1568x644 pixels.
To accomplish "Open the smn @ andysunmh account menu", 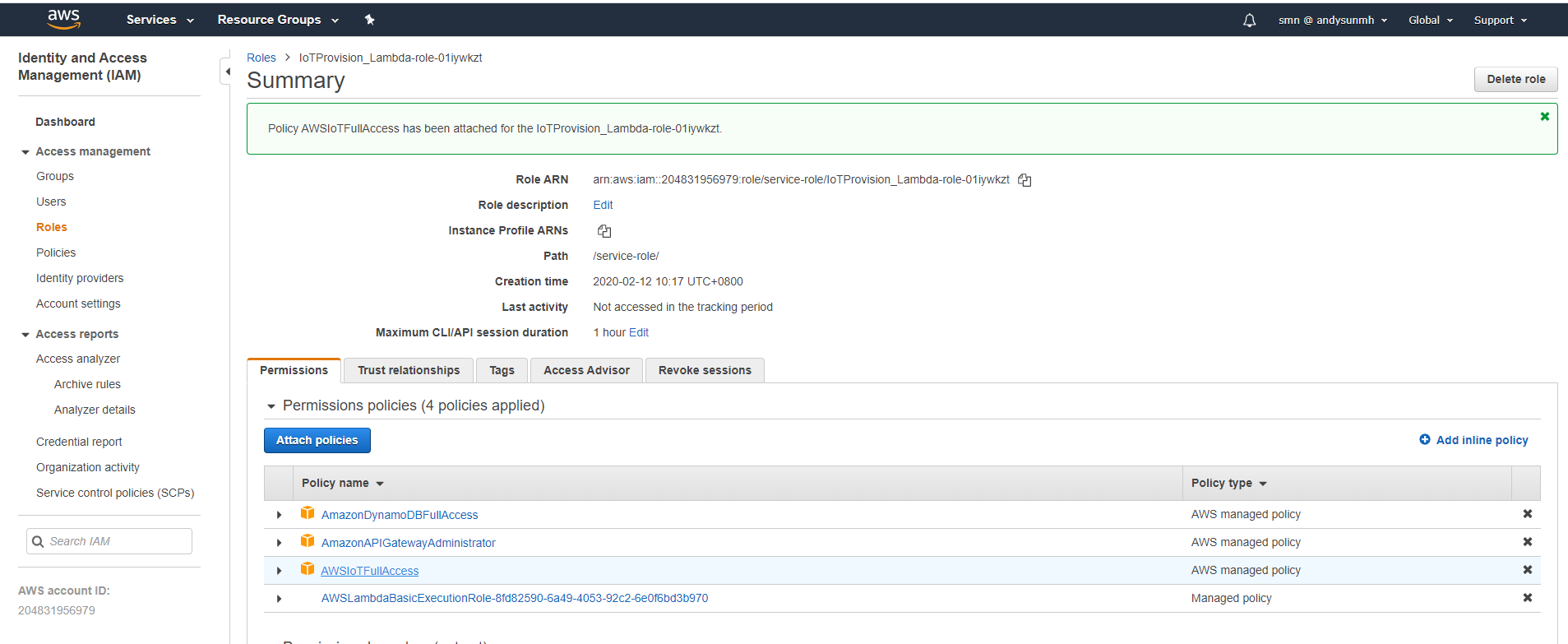I will pos(1332,21).
